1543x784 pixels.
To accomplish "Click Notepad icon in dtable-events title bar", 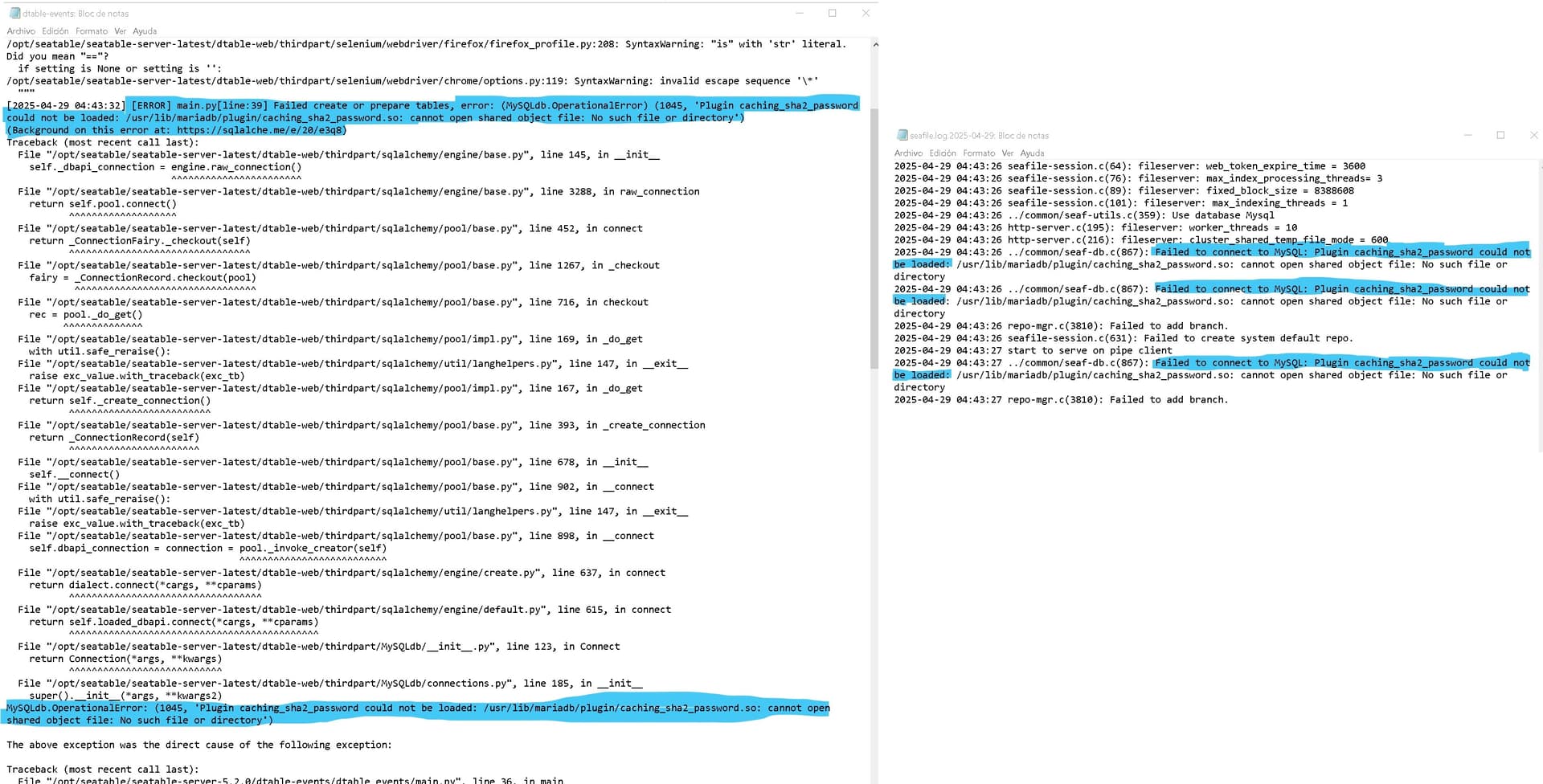I will click(14, 14).
